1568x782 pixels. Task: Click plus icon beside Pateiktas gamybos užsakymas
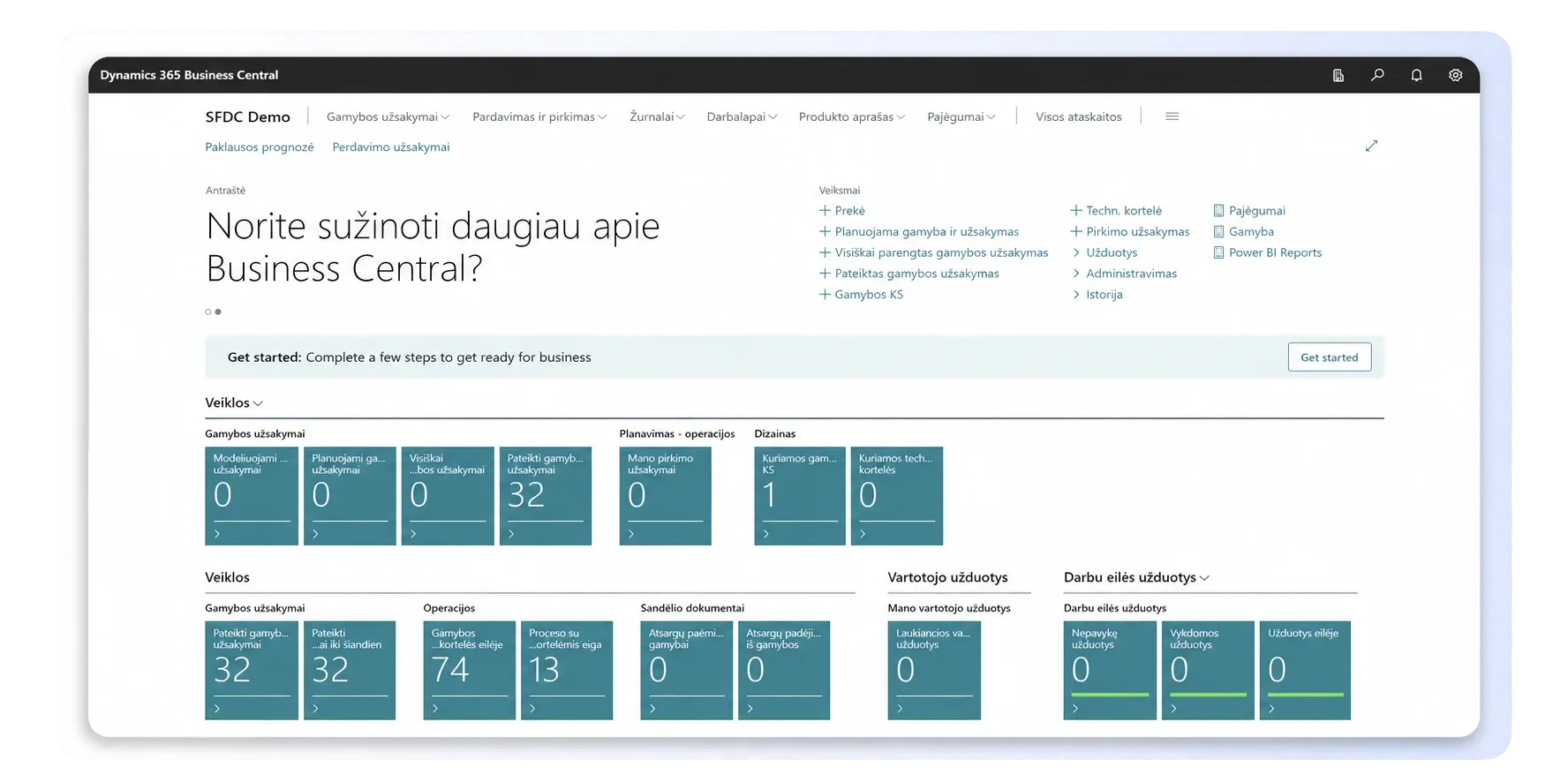pyautogui.click(x=825, y=274)
